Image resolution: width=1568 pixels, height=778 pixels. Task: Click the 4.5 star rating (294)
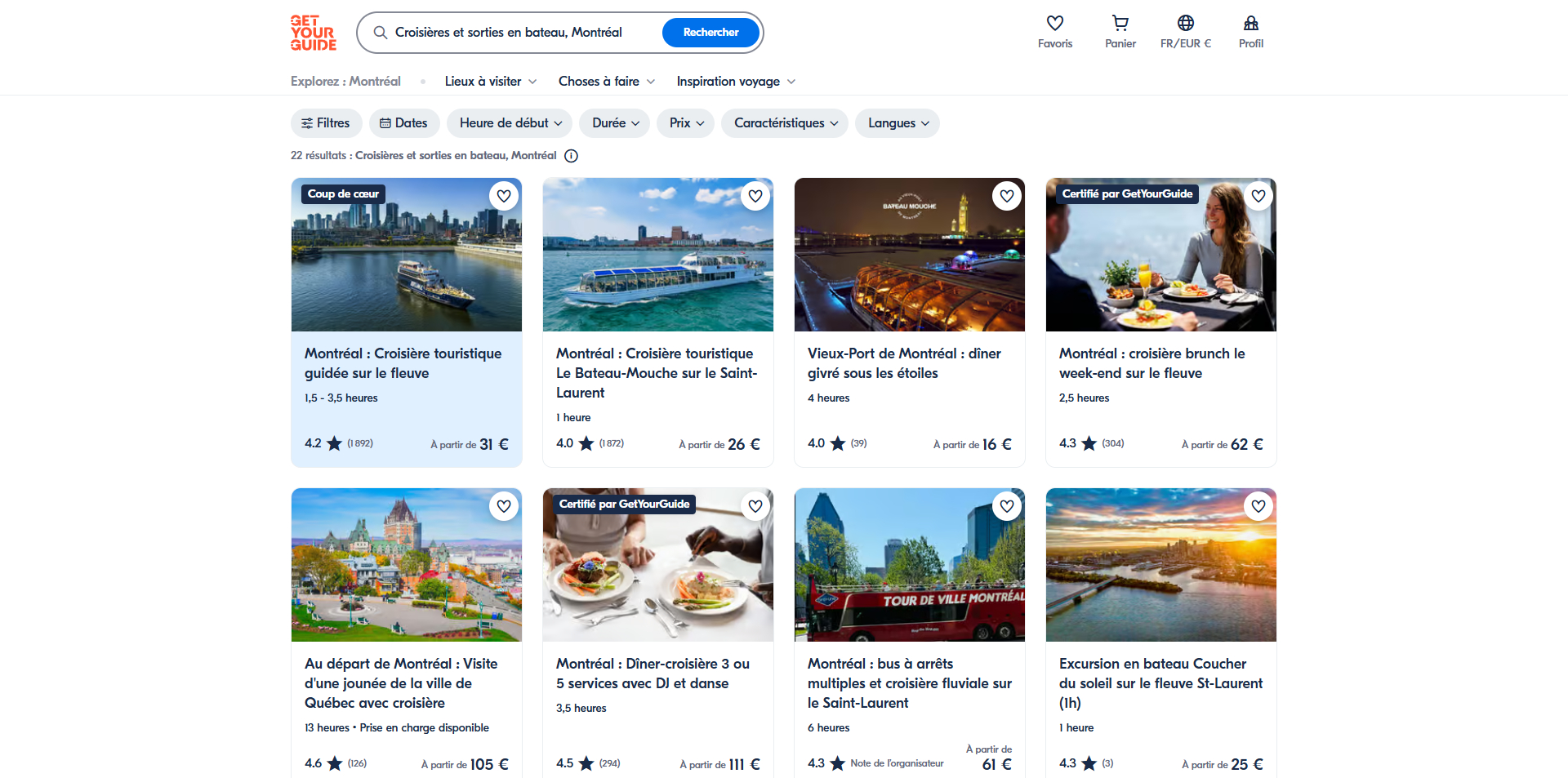[x=588, y=763]
